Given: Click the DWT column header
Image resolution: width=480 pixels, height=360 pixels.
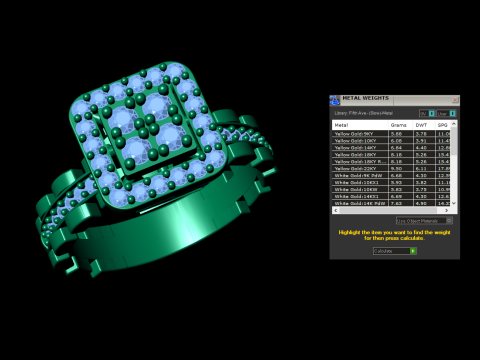Looking at the screenshot, I should pyautogui.click(x=424, y=125).
